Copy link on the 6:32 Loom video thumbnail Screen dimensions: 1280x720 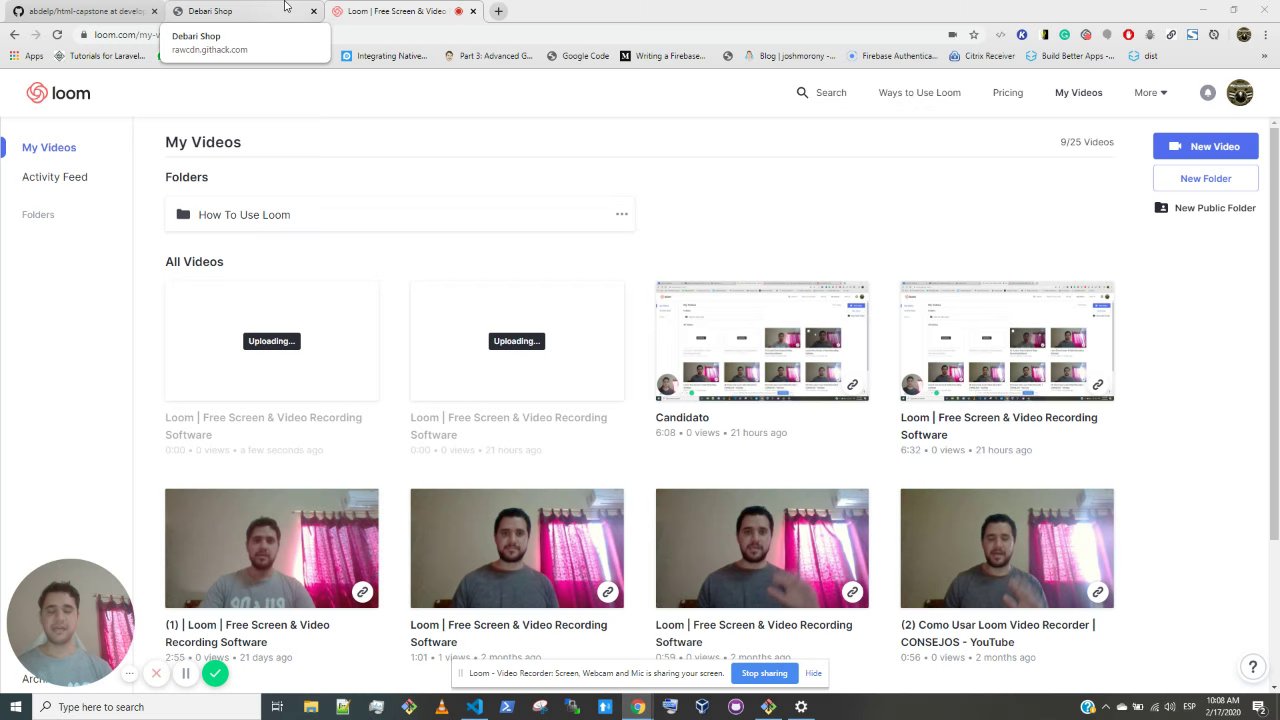coord(1097,385)
